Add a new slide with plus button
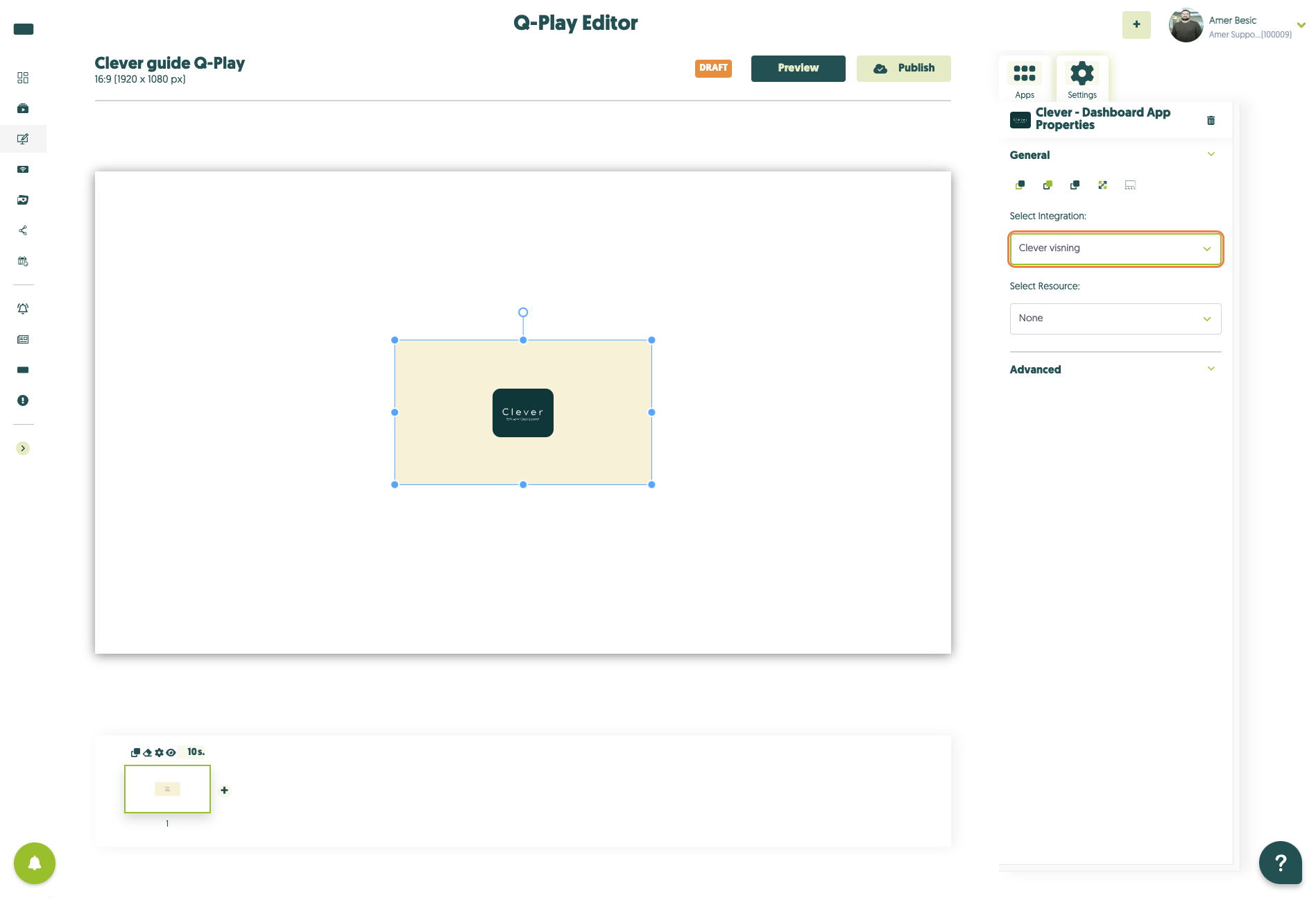The width and height of the screenshot is (1316, 898). 224,790
